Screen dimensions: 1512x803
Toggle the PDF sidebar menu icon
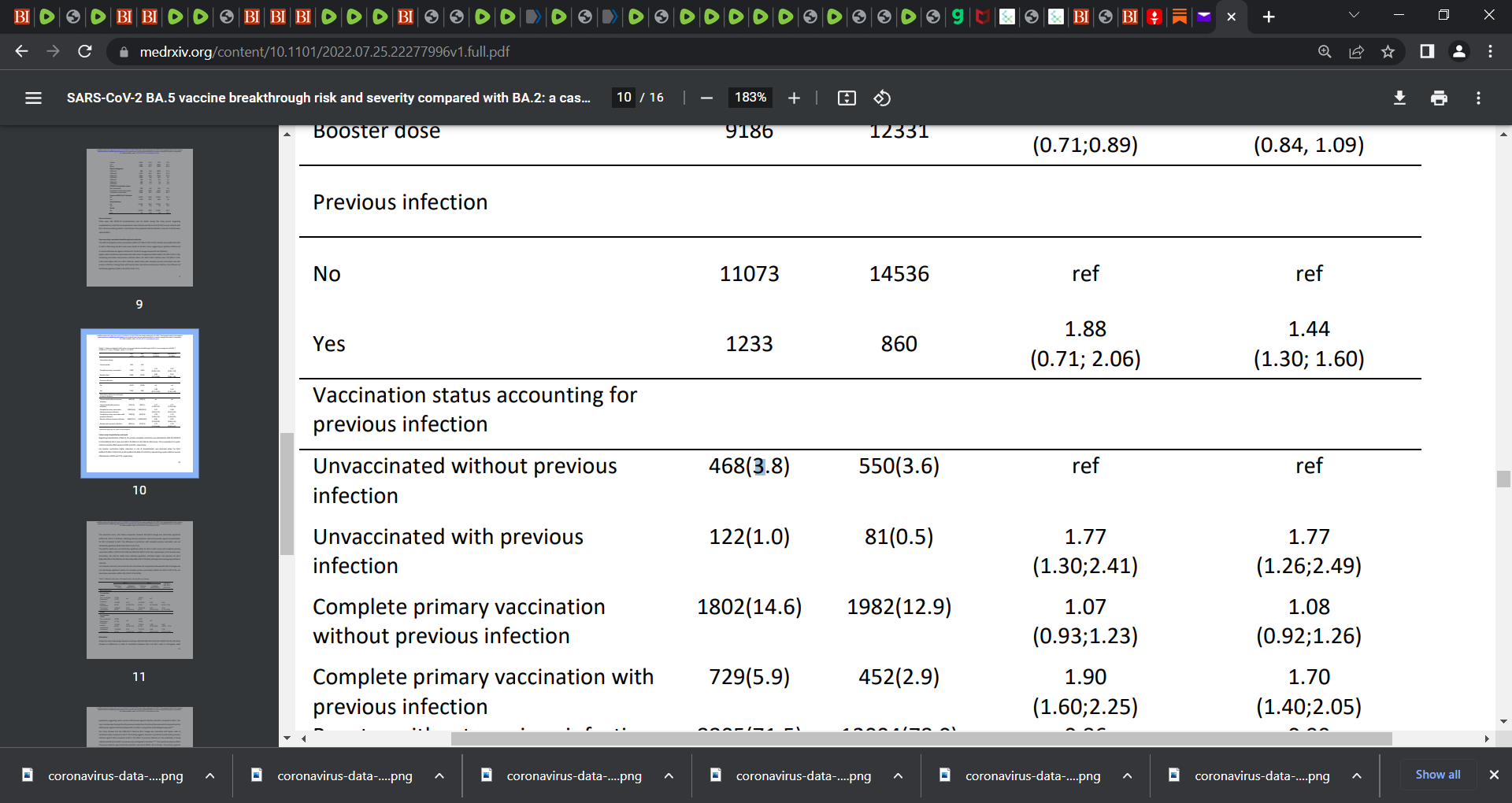pyautogui.click(x=33, y=98)
